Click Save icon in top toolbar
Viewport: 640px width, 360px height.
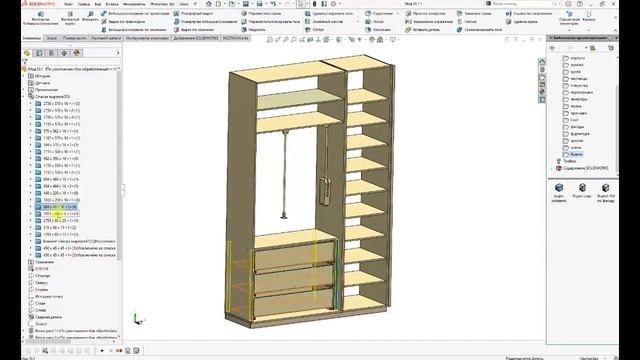pos(246,4)
